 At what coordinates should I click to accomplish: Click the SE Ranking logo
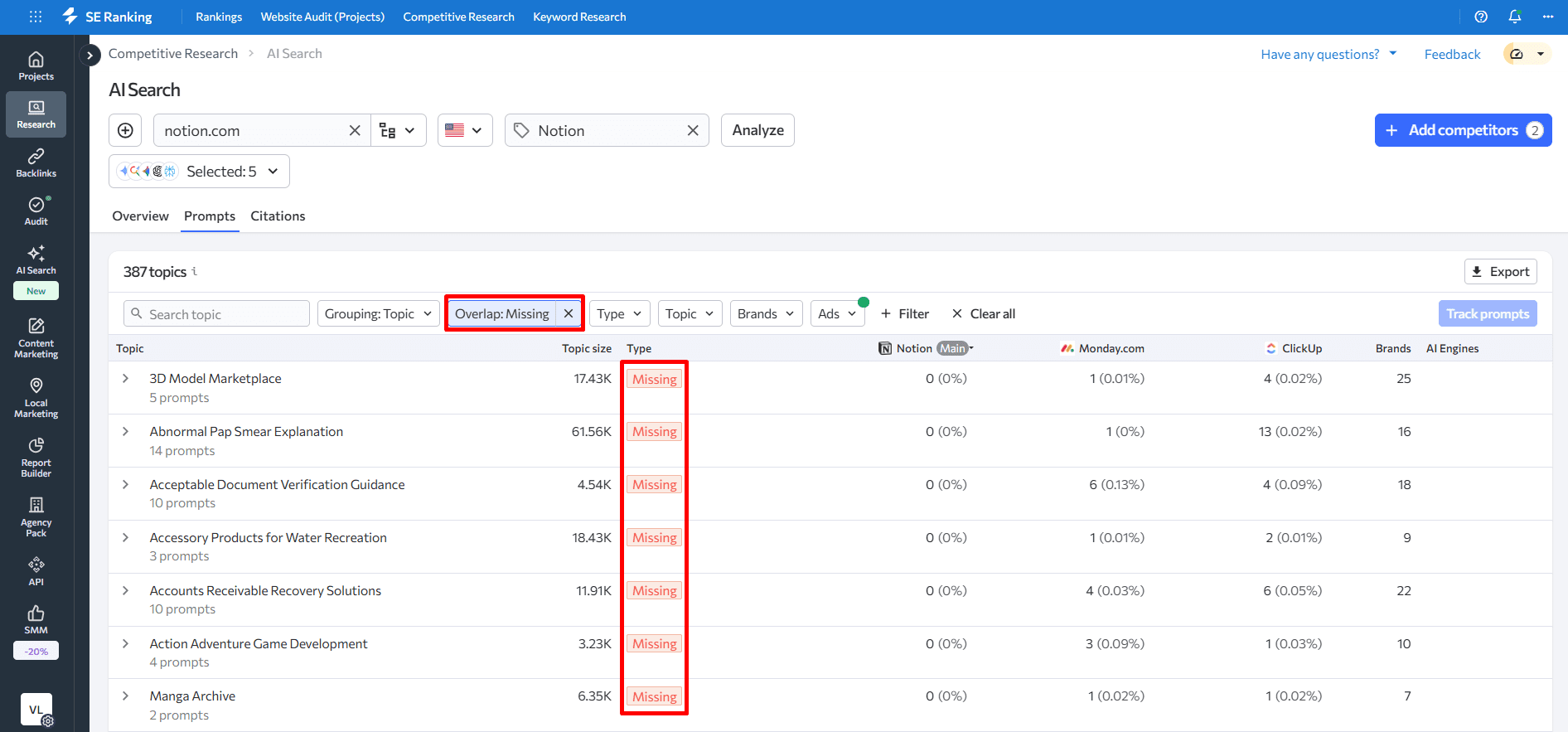click(108, 17)
